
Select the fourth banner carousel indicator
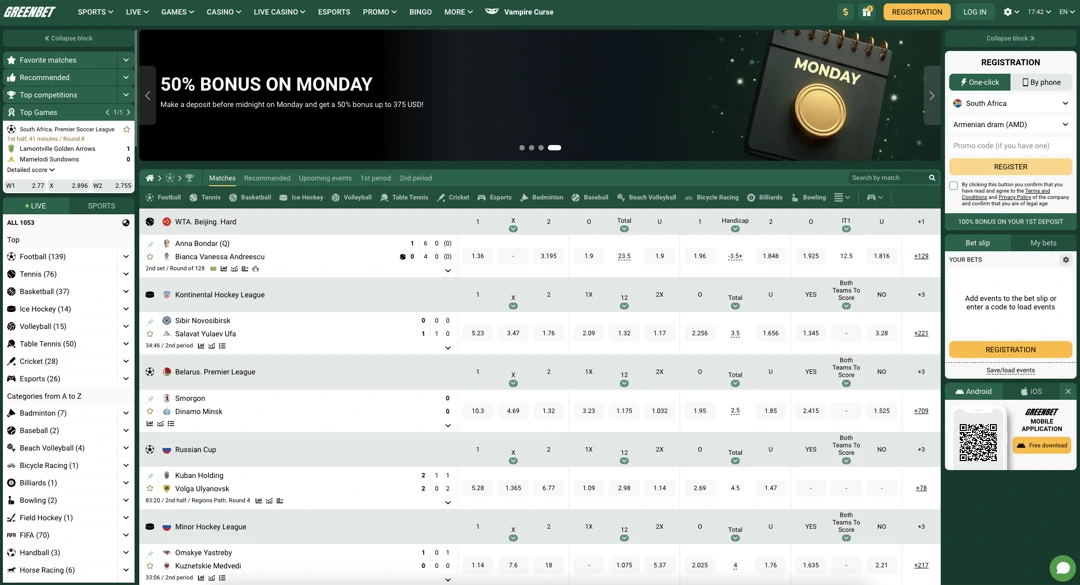pos(554,148)
